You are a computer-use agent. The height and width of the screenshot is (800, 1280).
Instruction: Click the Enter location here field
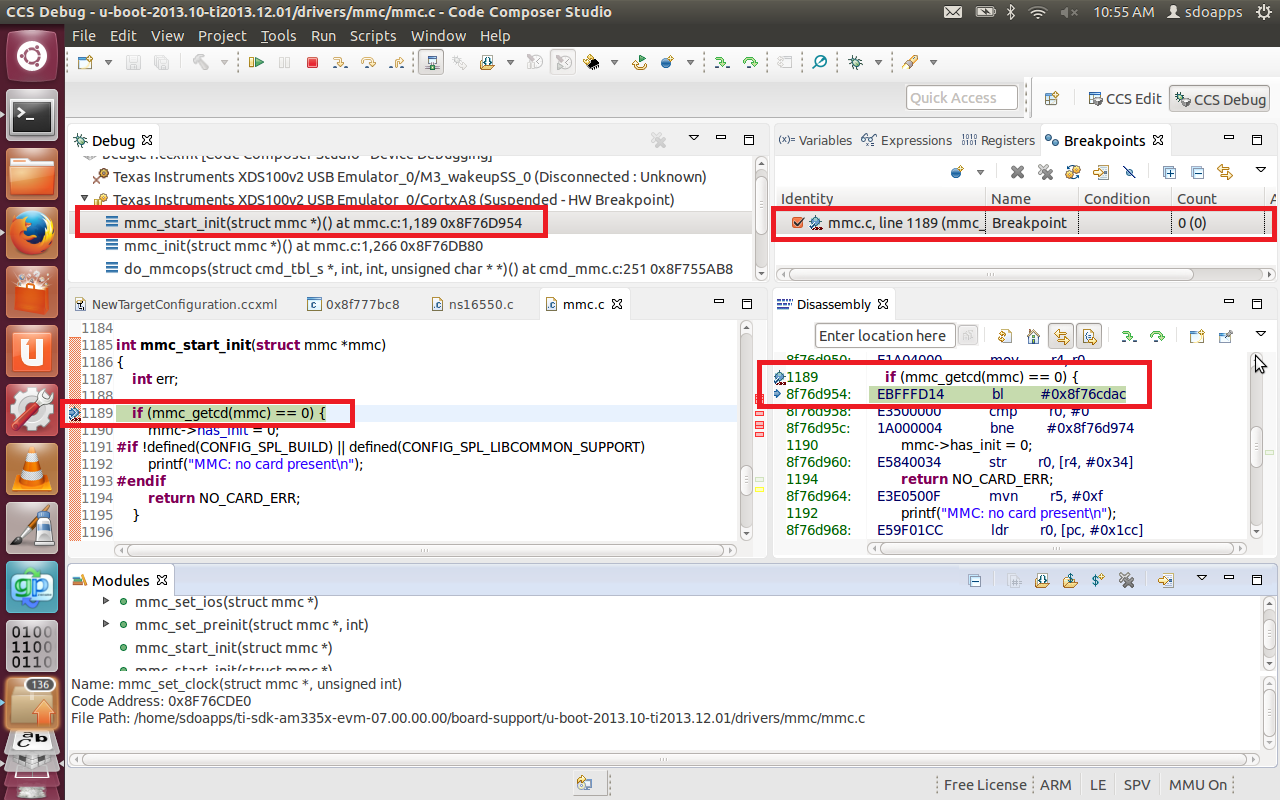[883, 336]
